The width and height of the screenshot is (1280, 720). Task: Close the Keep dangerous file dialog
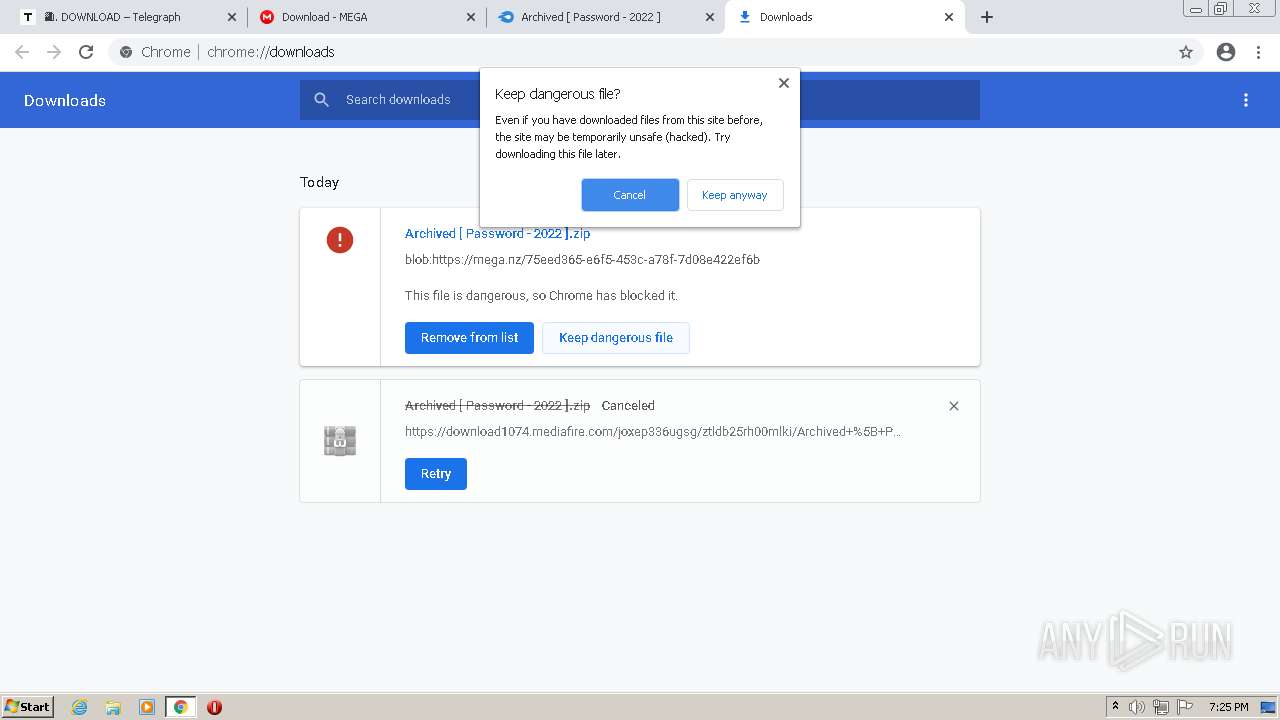click(x=784, y=83)
